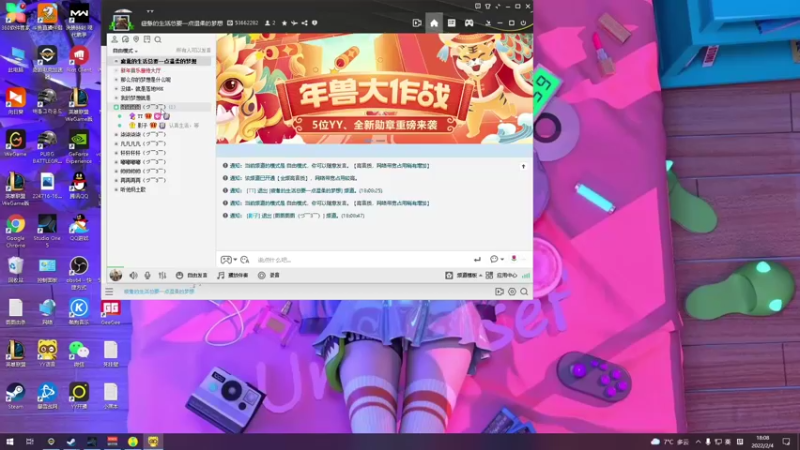Open the channel mode dropdown in sidebar
Viewport: 800px width, 450px height.
coord(125,51)
